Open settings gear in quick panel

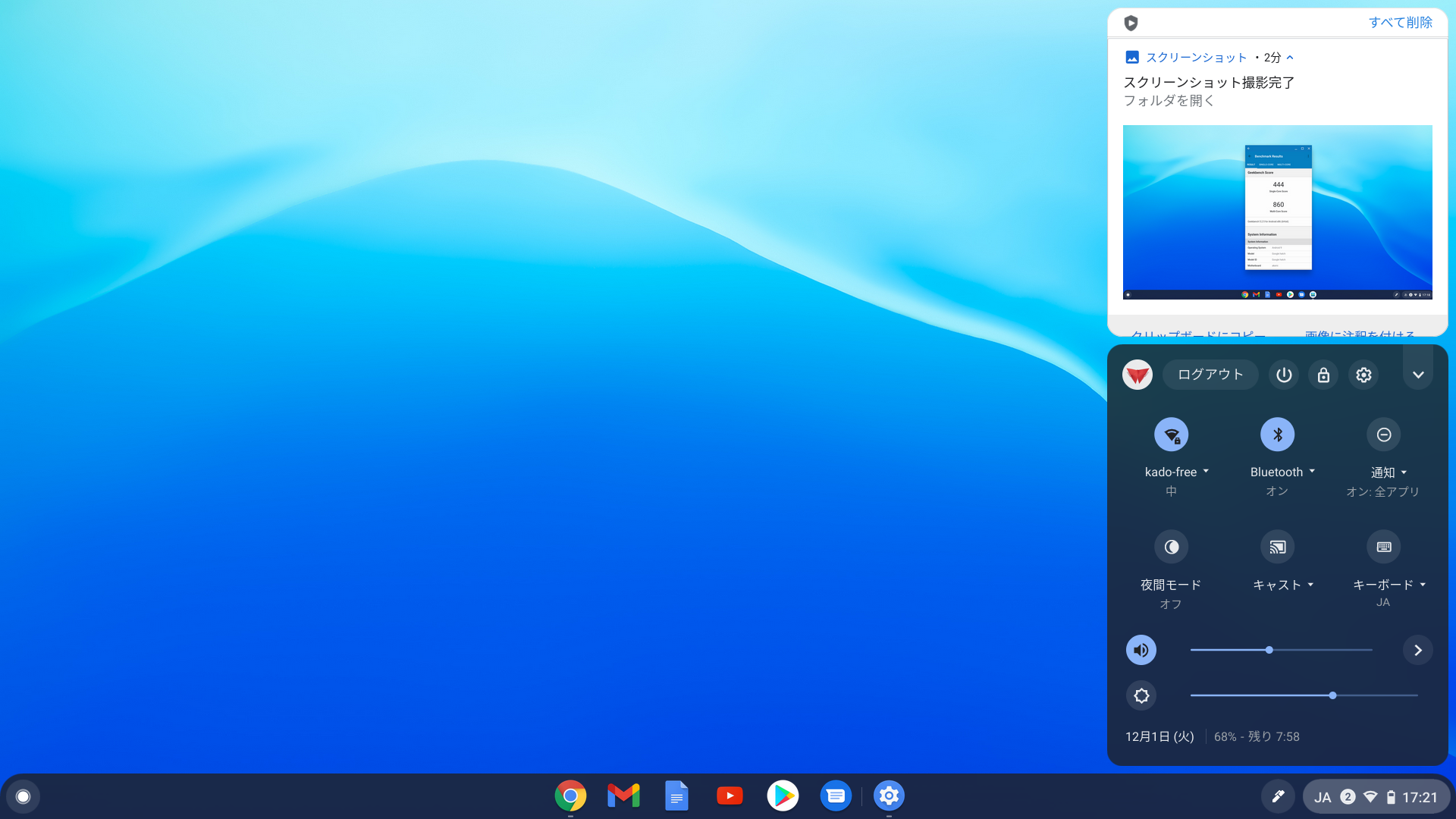[x=1363, y=375]
